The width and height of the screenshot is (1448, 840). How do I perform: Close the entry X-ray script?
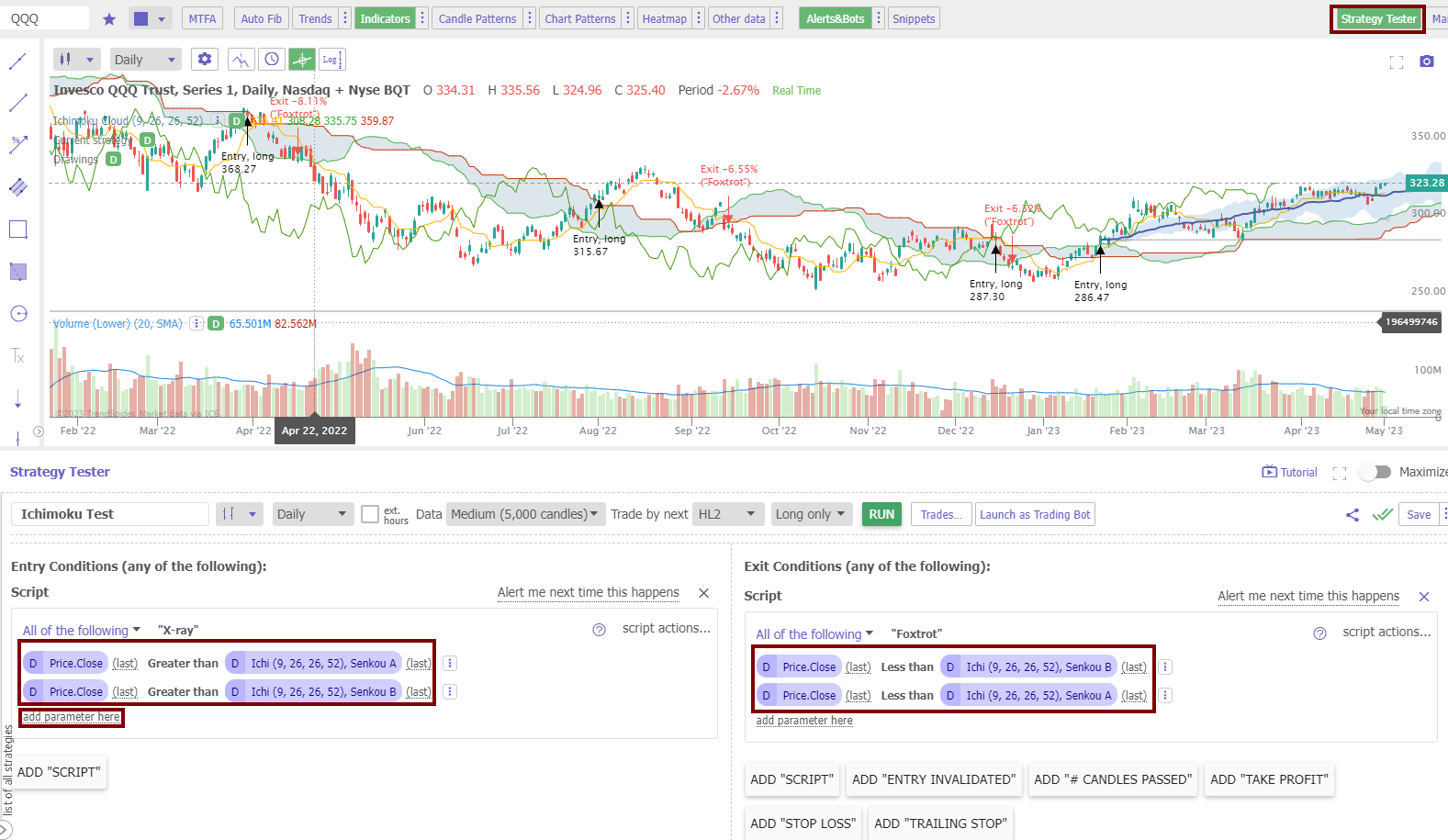704,593
